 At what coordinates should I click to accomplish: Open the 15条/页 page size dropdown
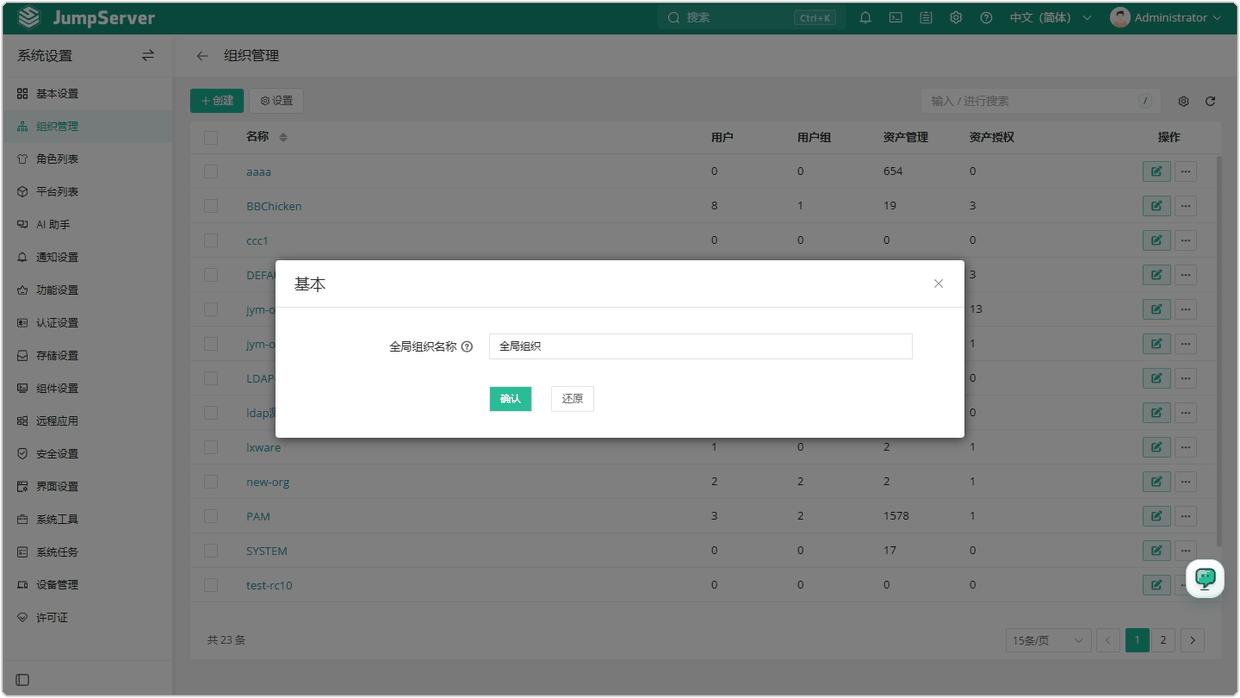coord(1048,641)
